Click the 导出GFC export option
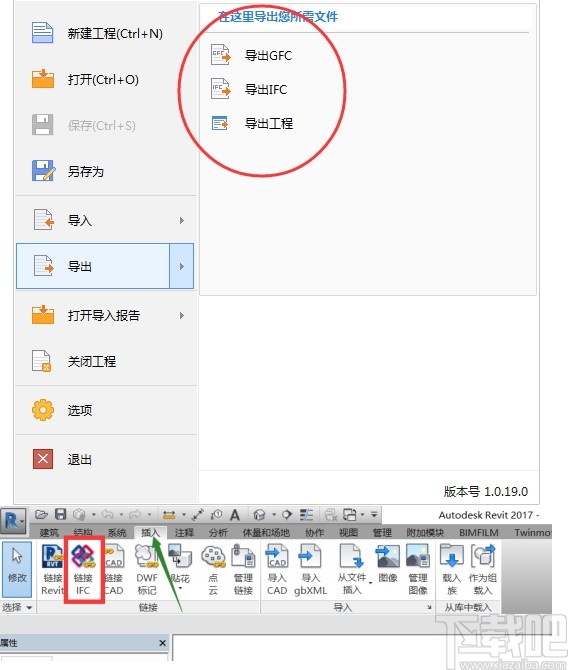Image resolution: width=570 pixels, height=670 pixels. 252,55
